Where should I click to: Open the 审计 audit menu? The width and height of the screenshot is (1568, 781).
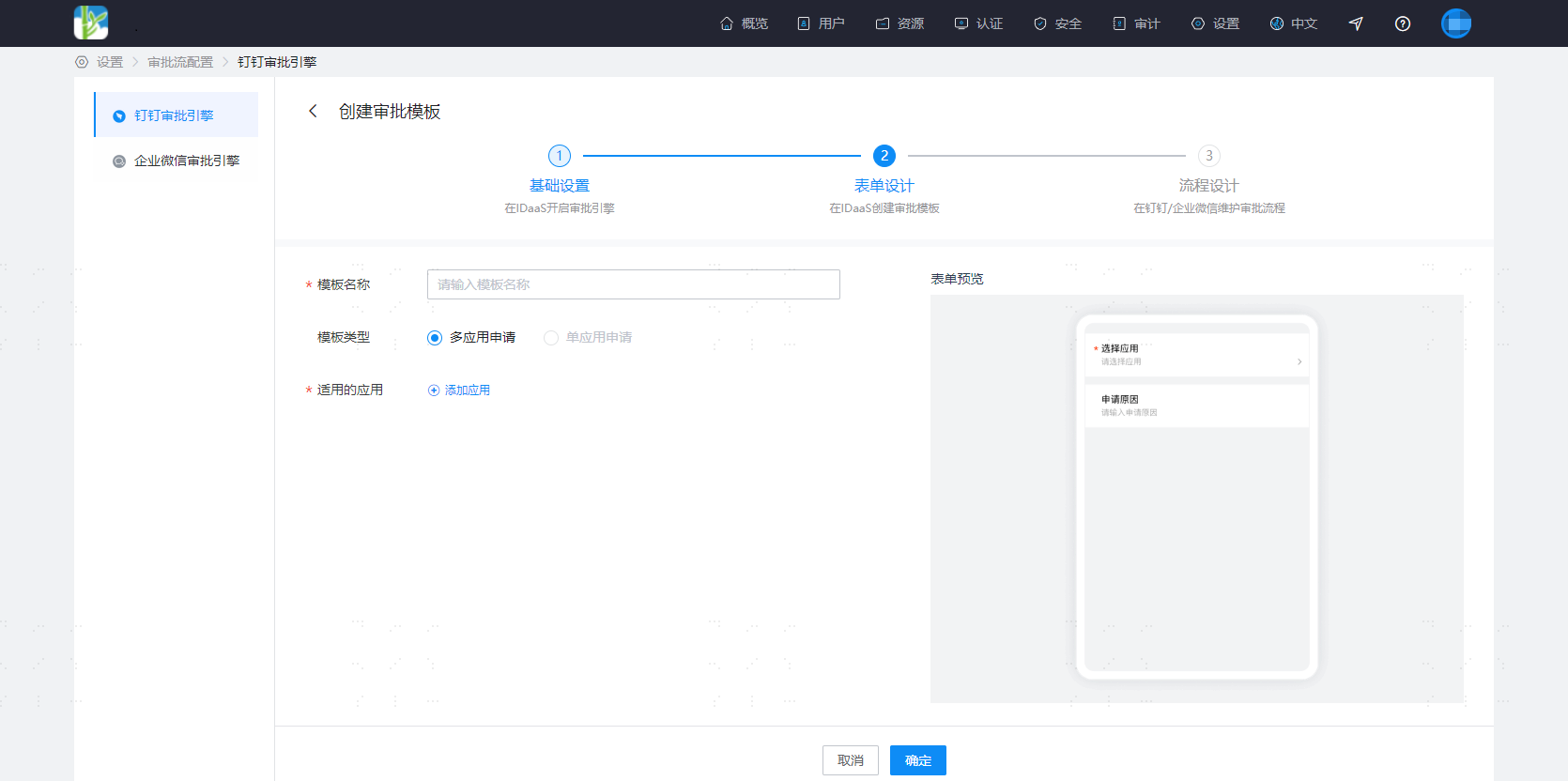click(1136, 23)
